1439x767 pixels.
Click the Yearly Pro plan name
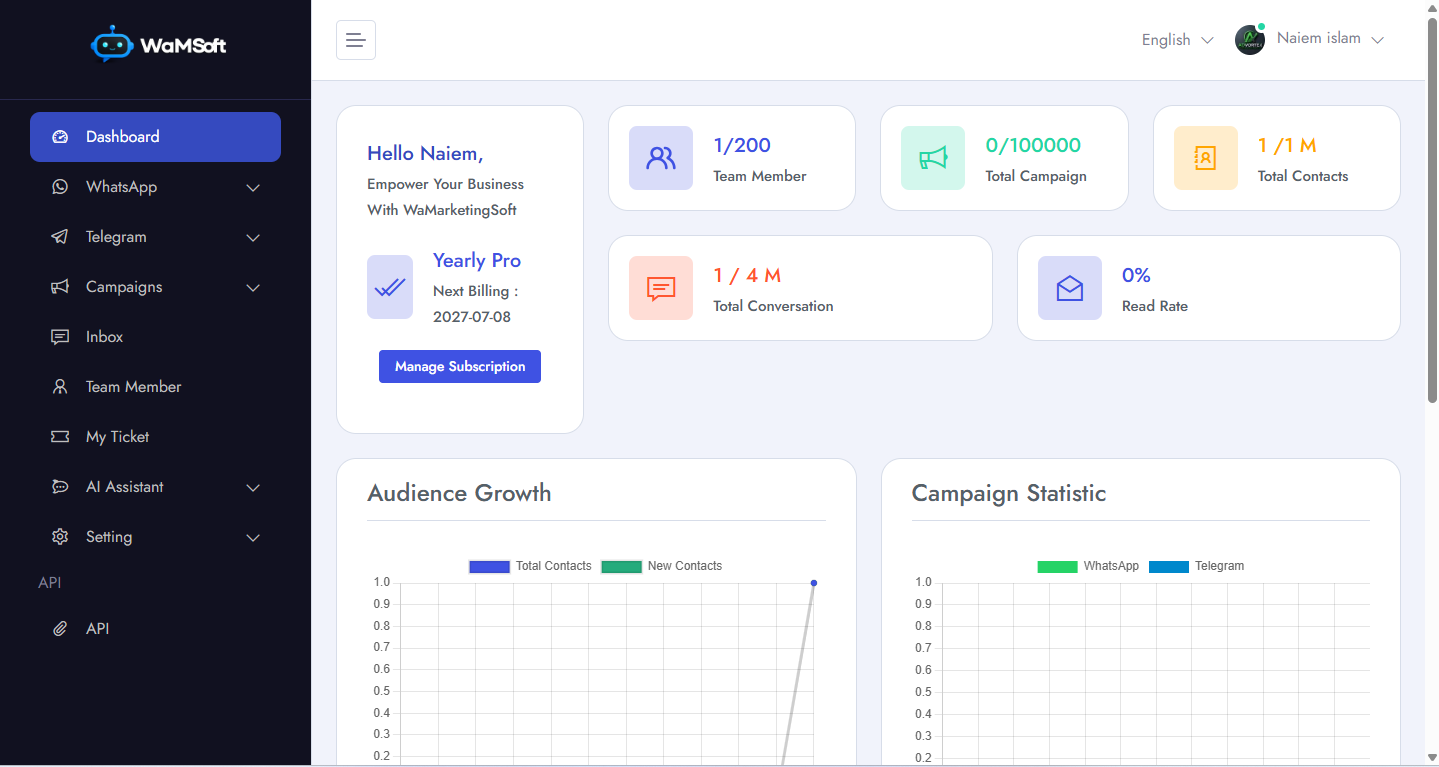pyautogui.click(x=477, y=260)
